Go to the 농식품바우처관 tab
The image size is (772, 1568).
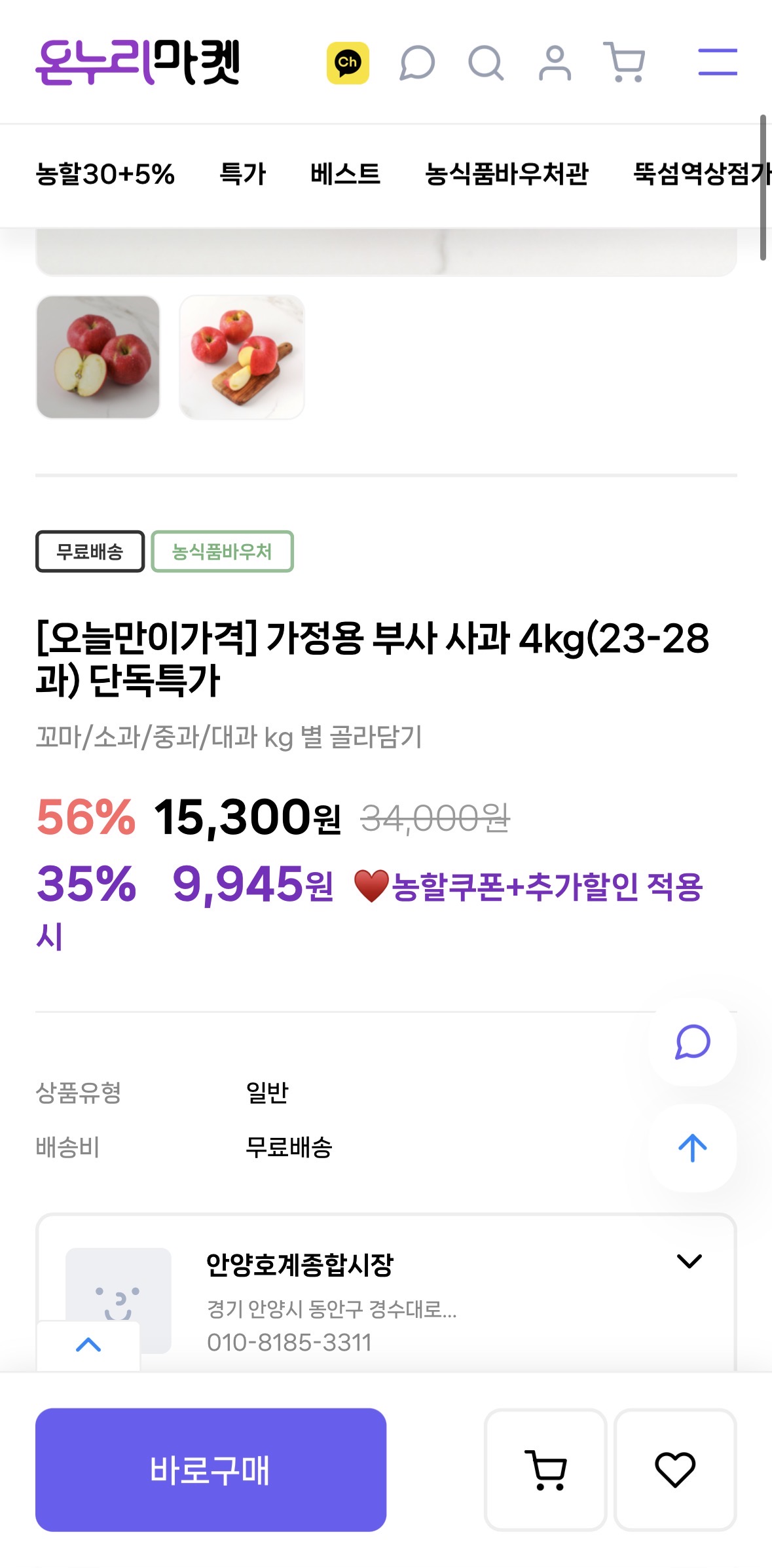507,174
